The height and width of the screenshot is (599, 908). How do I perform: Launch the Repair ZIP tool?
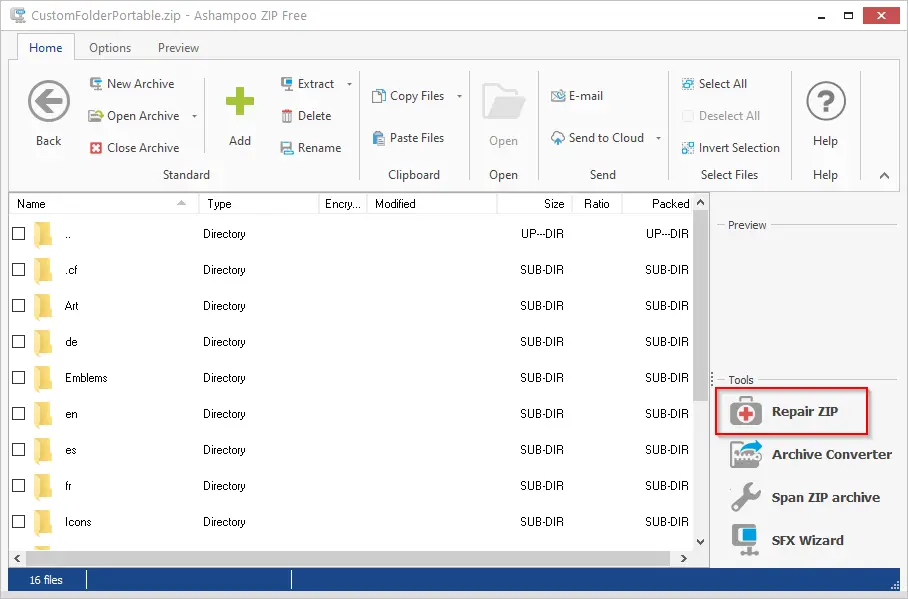pos(792,411)
